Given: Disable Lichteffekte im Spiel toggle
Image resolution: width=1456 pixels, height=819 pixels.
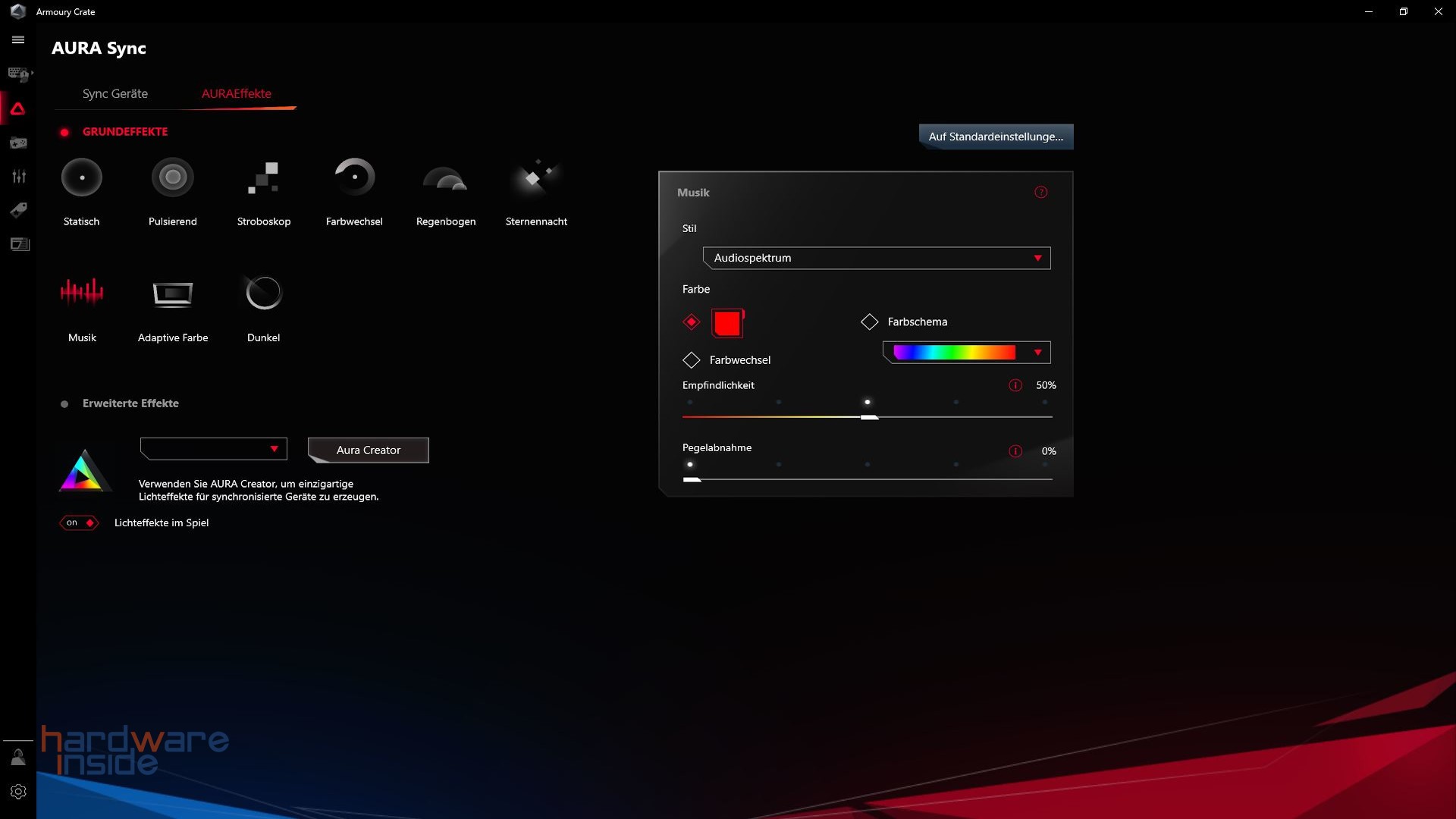Looking at the screenshot, I should pyautogui.click(x=78, y=522).
